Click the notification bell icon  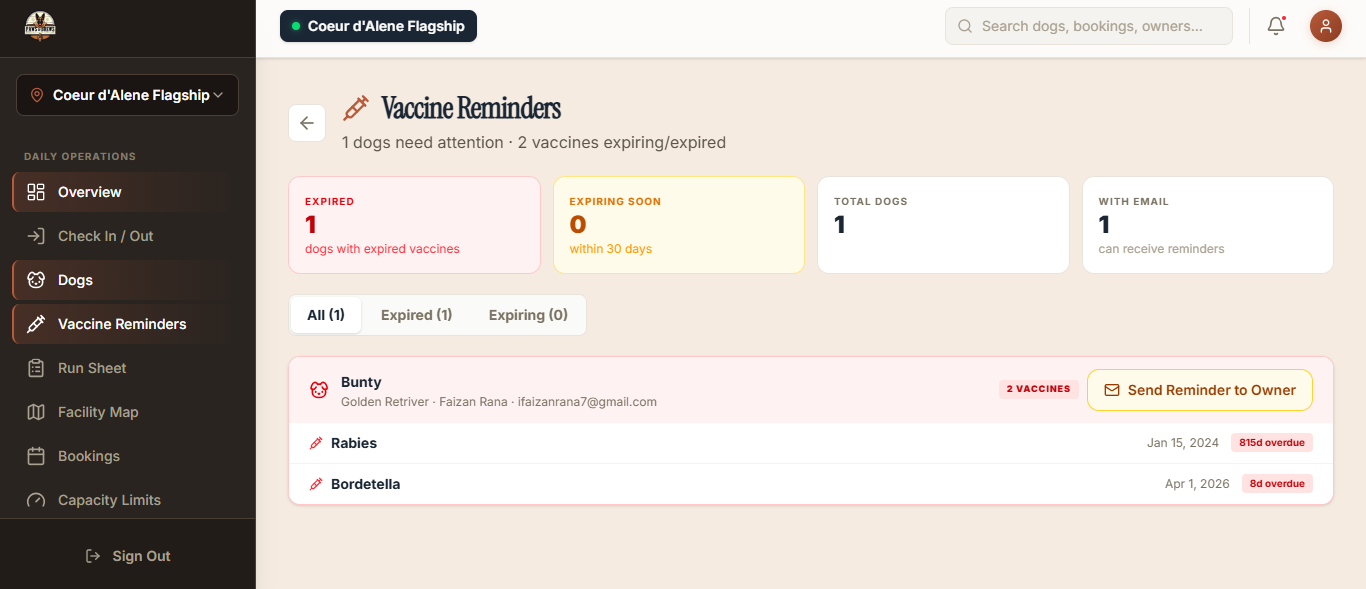(1276, 26)
